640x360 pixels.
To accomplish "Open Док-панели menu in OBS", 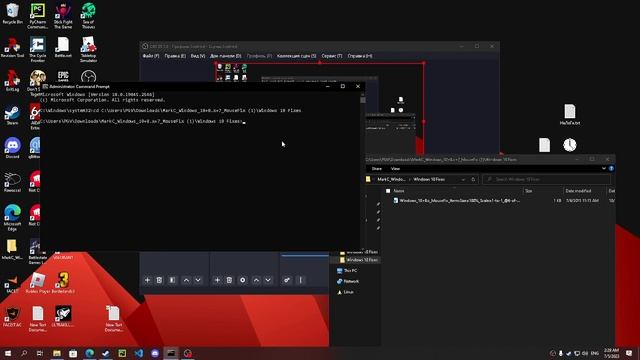I will [226, 56].
